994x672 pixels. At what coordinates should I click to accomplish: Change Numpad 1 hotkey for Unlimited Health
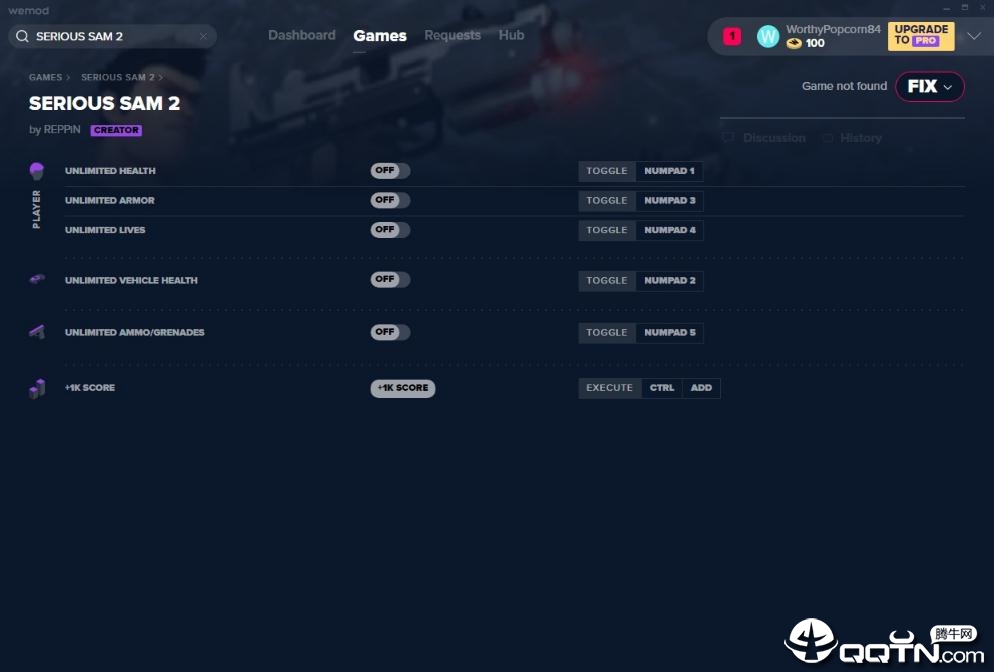pos(669,171)
